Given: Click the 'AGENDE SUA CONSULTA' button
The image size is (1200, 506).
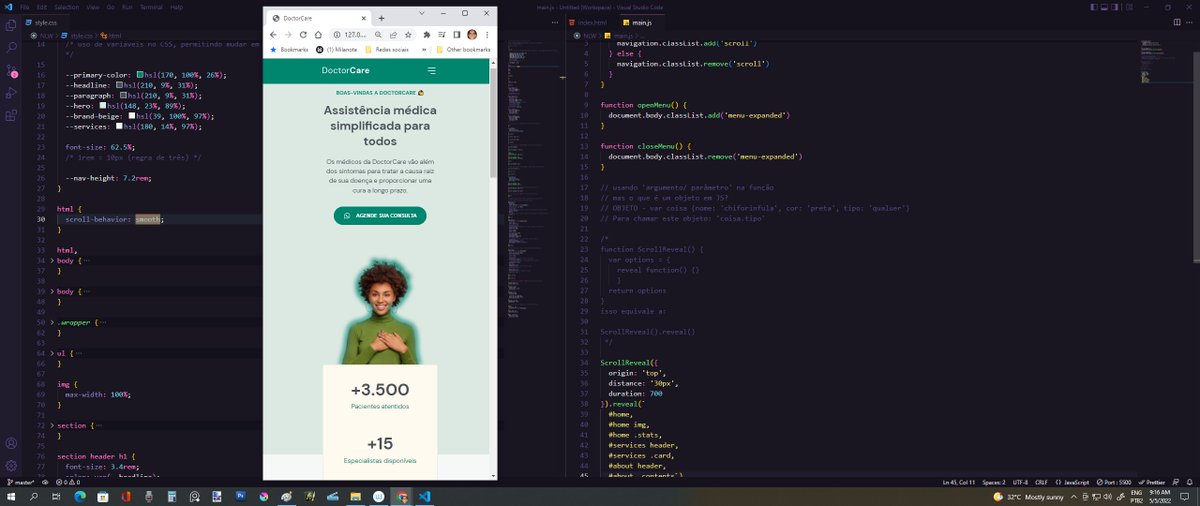Looking at the screenshot, I should pos(380,215).
